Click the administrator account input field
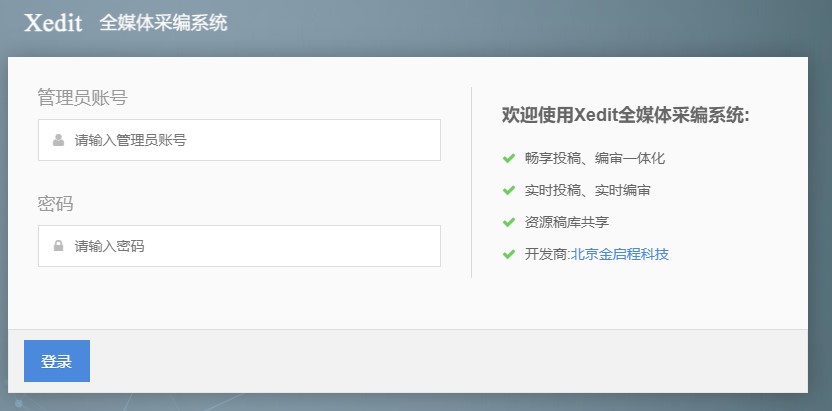 [239, 140]
